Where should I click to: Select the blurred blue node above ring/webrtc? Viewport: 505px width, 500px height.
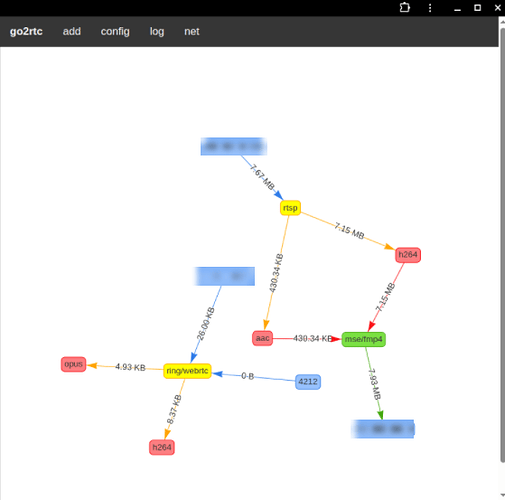224,276
